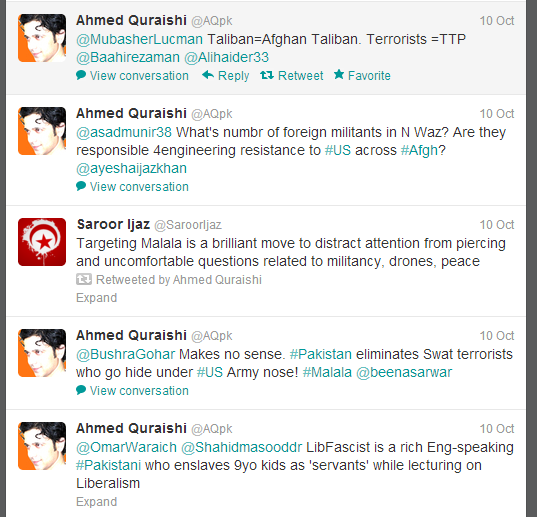Click conversation bubble icon on @BushraGohar tweet
Viewport: 537px width, 517px height.
point(81,390)
